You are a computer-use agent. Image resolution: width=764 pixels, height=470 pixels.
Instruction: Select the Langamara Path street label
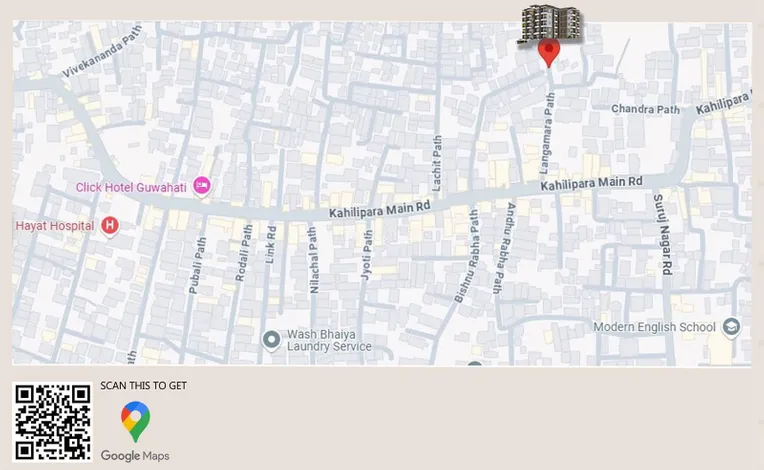(547, 133)
